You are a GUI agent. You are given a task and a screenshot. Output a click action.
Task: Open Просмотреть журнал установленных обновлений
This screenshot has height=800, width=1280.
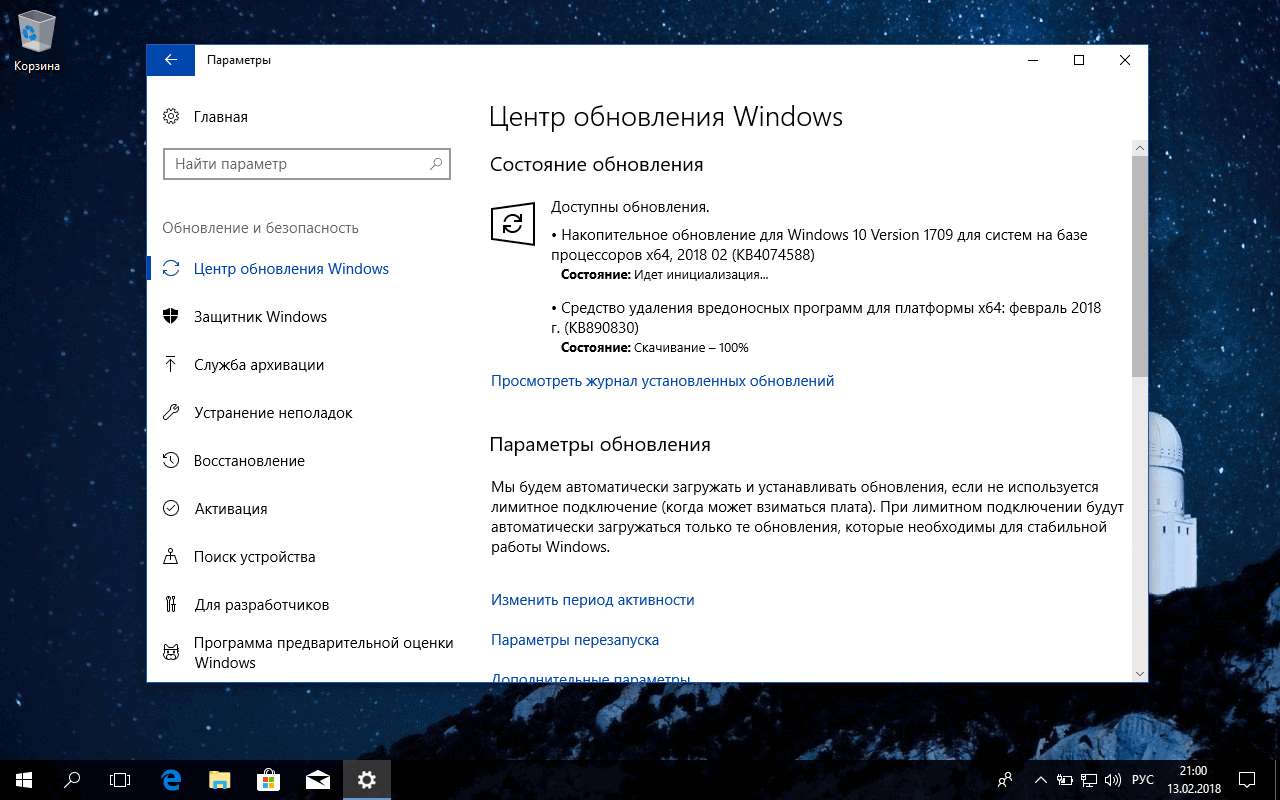[x=661, y=381]
